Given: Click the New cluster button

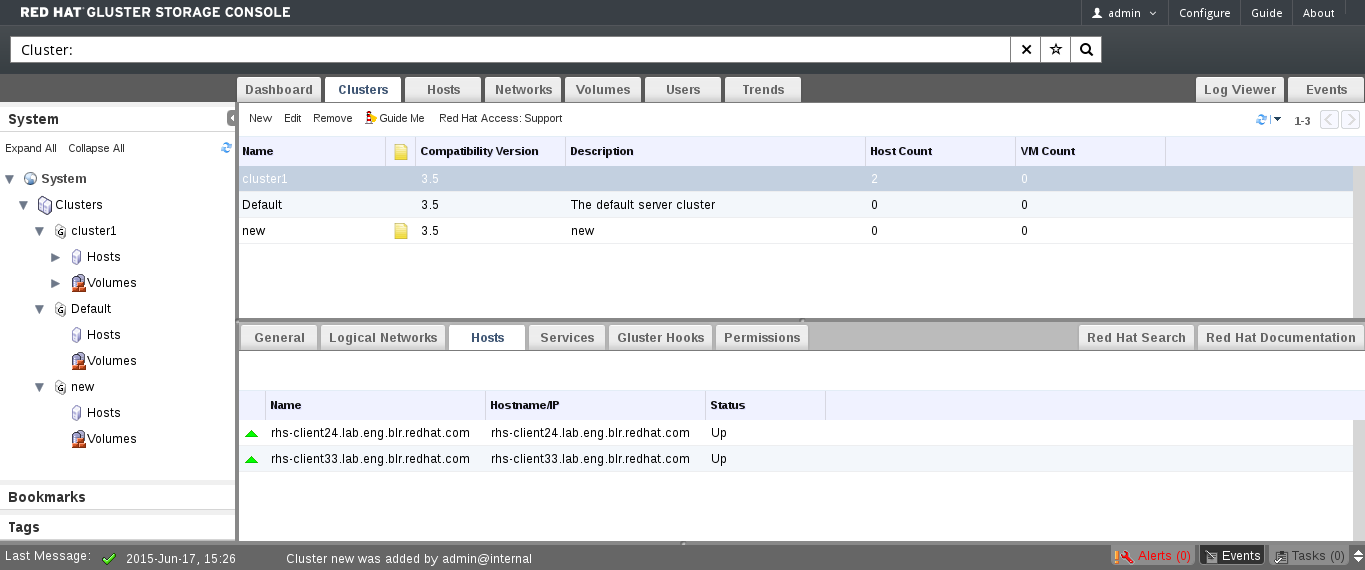Looking at the screenshot, I should tap(260, 118).
